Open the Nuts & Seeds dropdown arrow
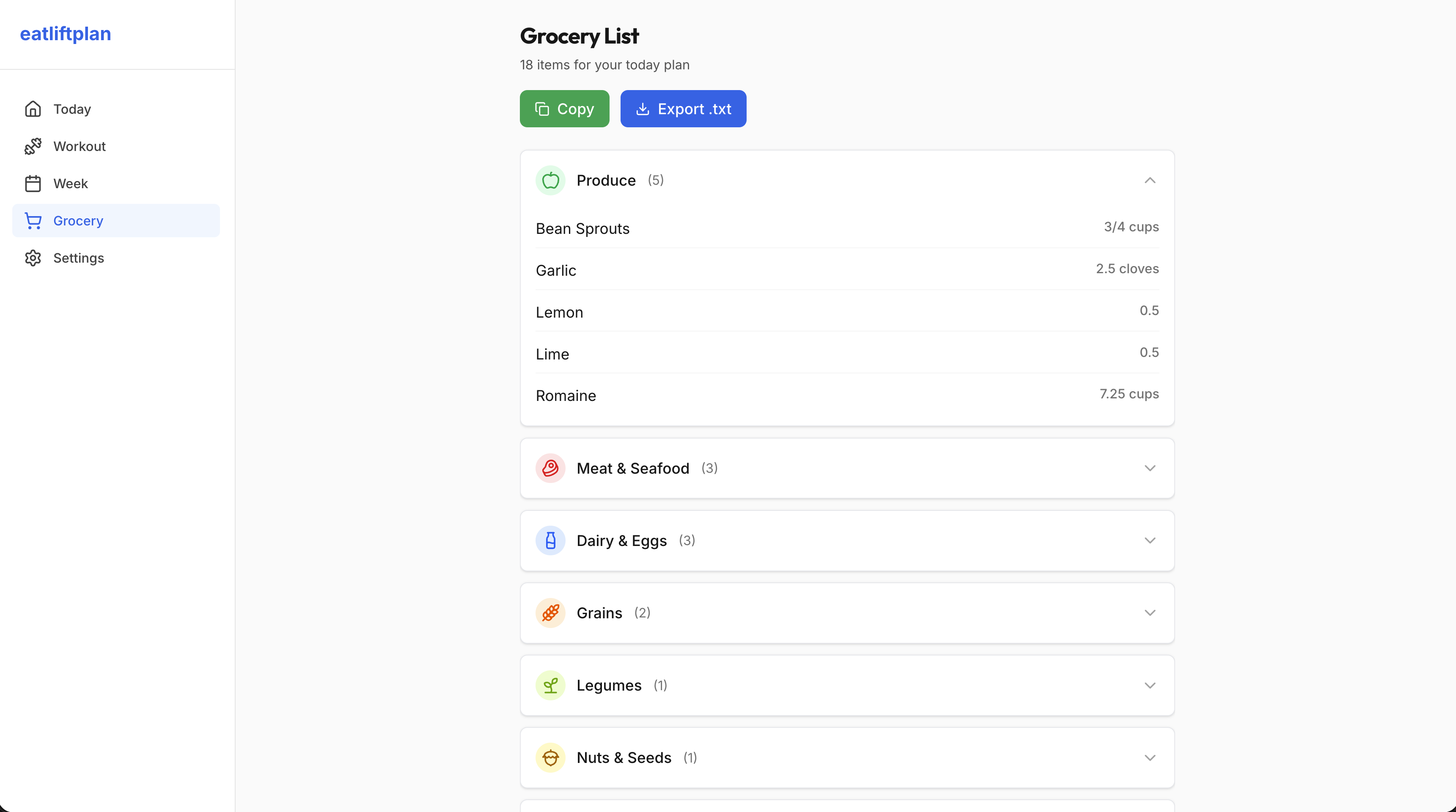The height and width of the screenshot is (812, 1456). tap(1149, 757)
